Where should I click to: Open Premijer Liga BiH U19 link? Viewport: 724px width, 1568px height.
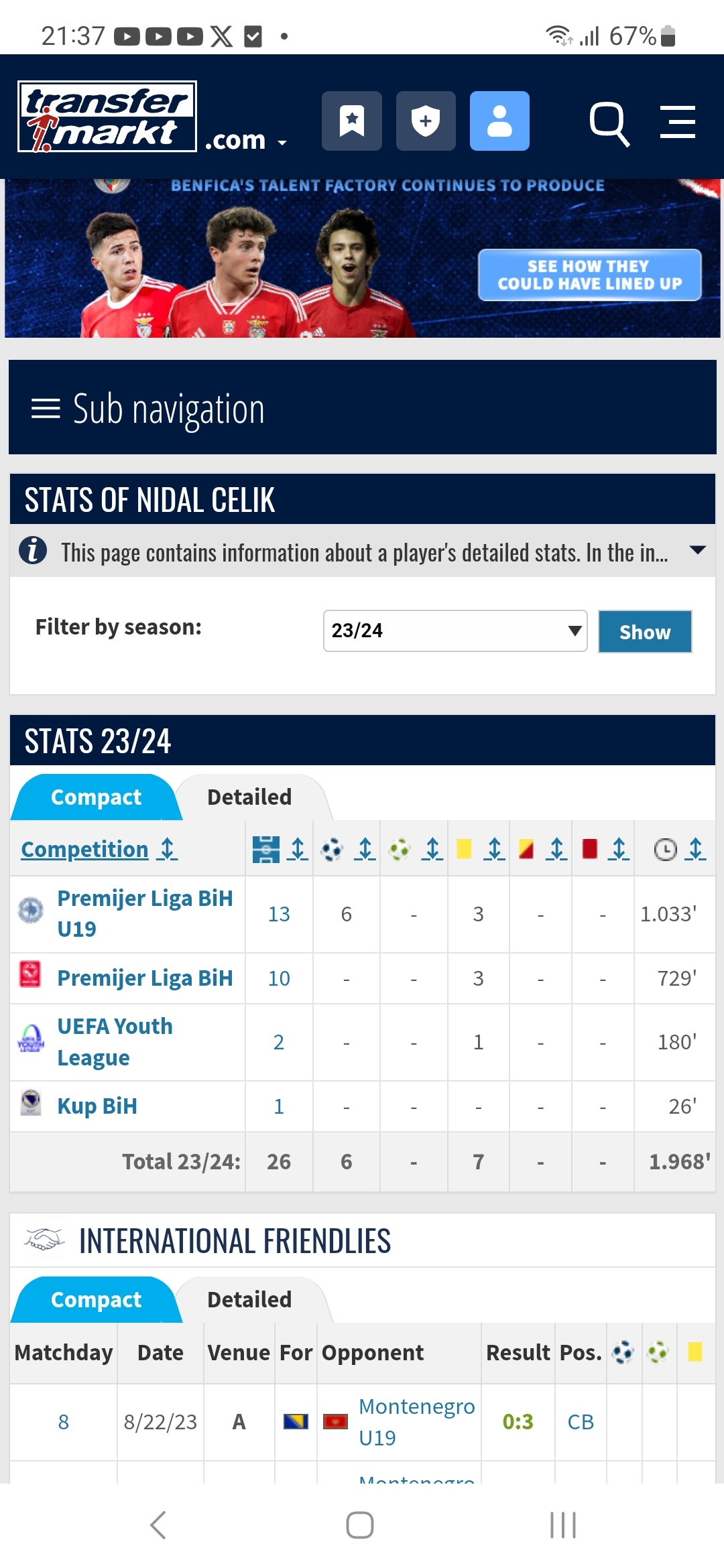145,913
